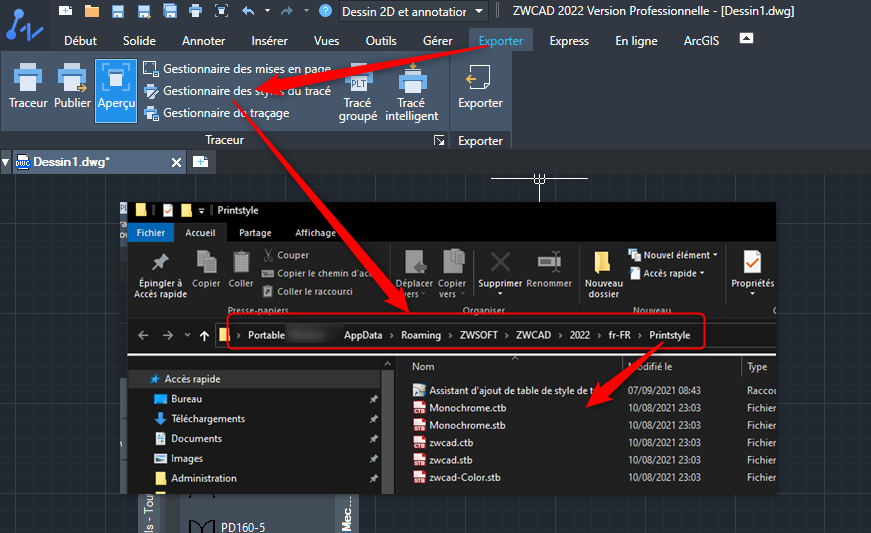
Task: Click Coller le raccourci in Explorer
Action: point(307,291)
